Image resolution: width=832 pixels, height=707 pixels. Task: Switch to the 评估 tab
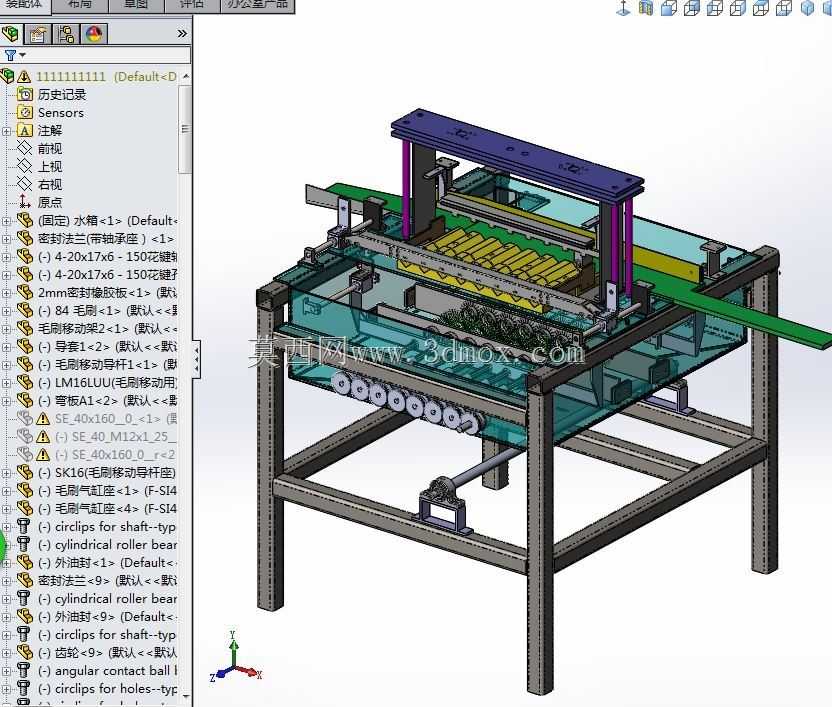[192, 4]
